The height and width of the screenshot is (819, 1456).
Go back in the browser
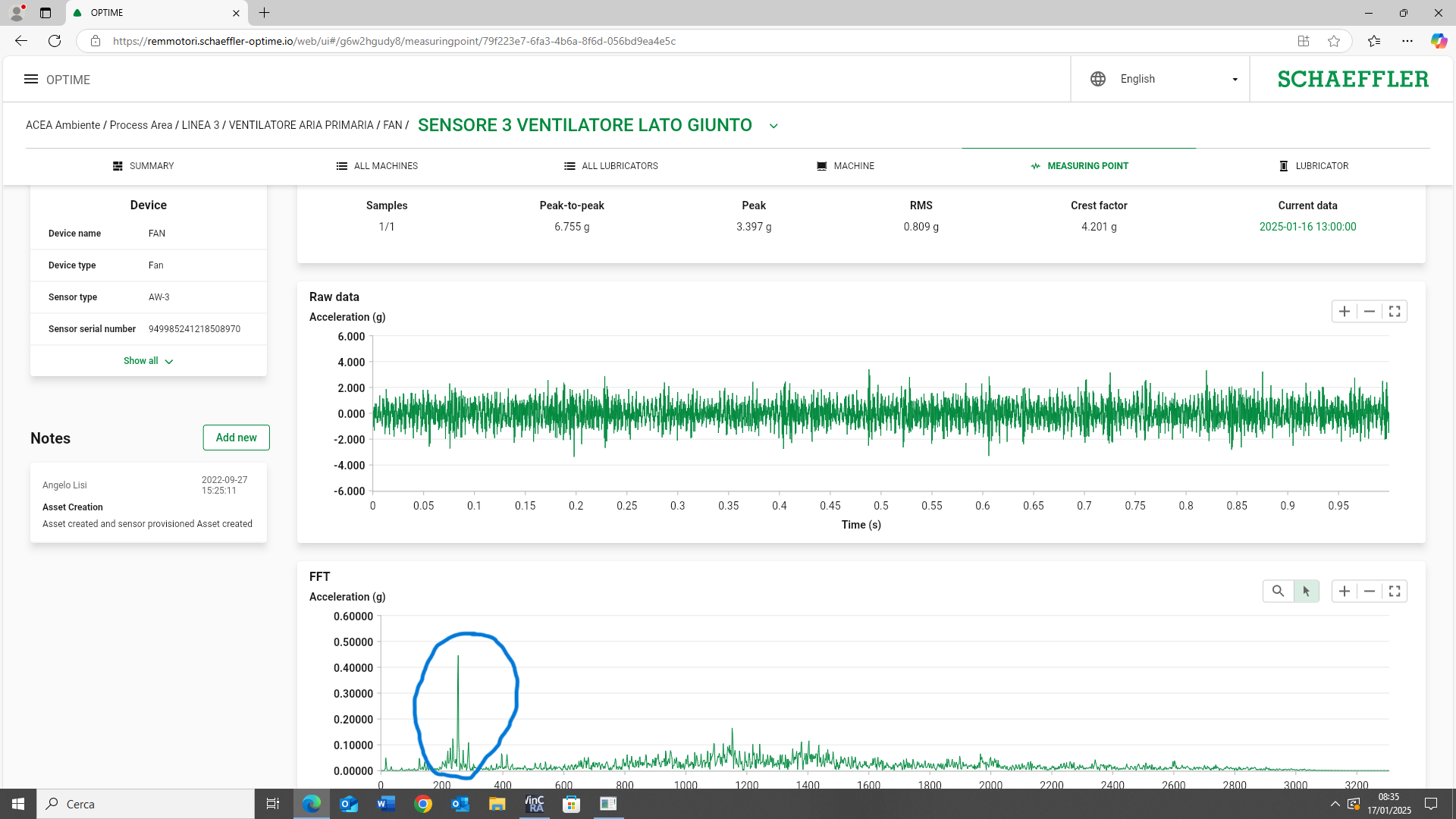pyautogui.click(x=21, y=41)
